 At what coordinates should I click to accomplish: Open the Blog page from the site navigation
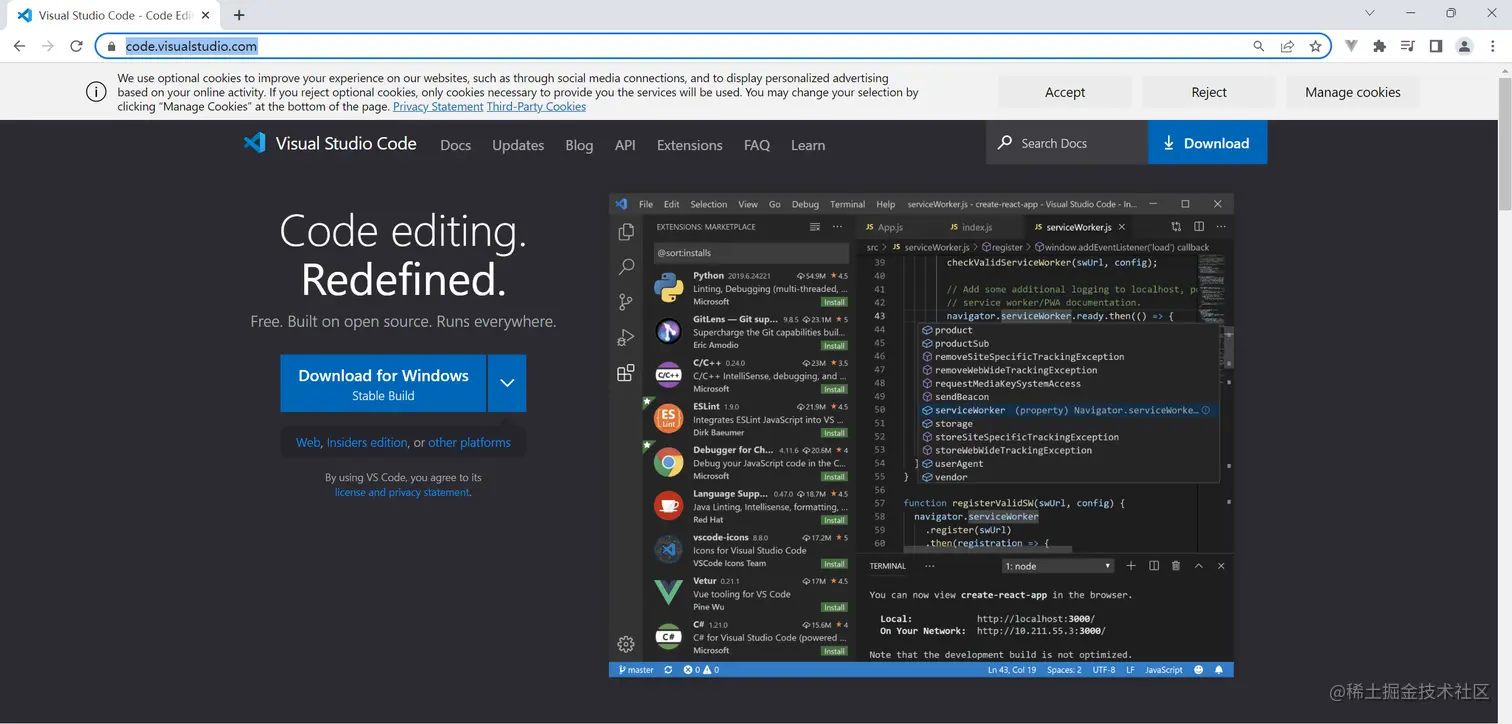coord(579,145)
